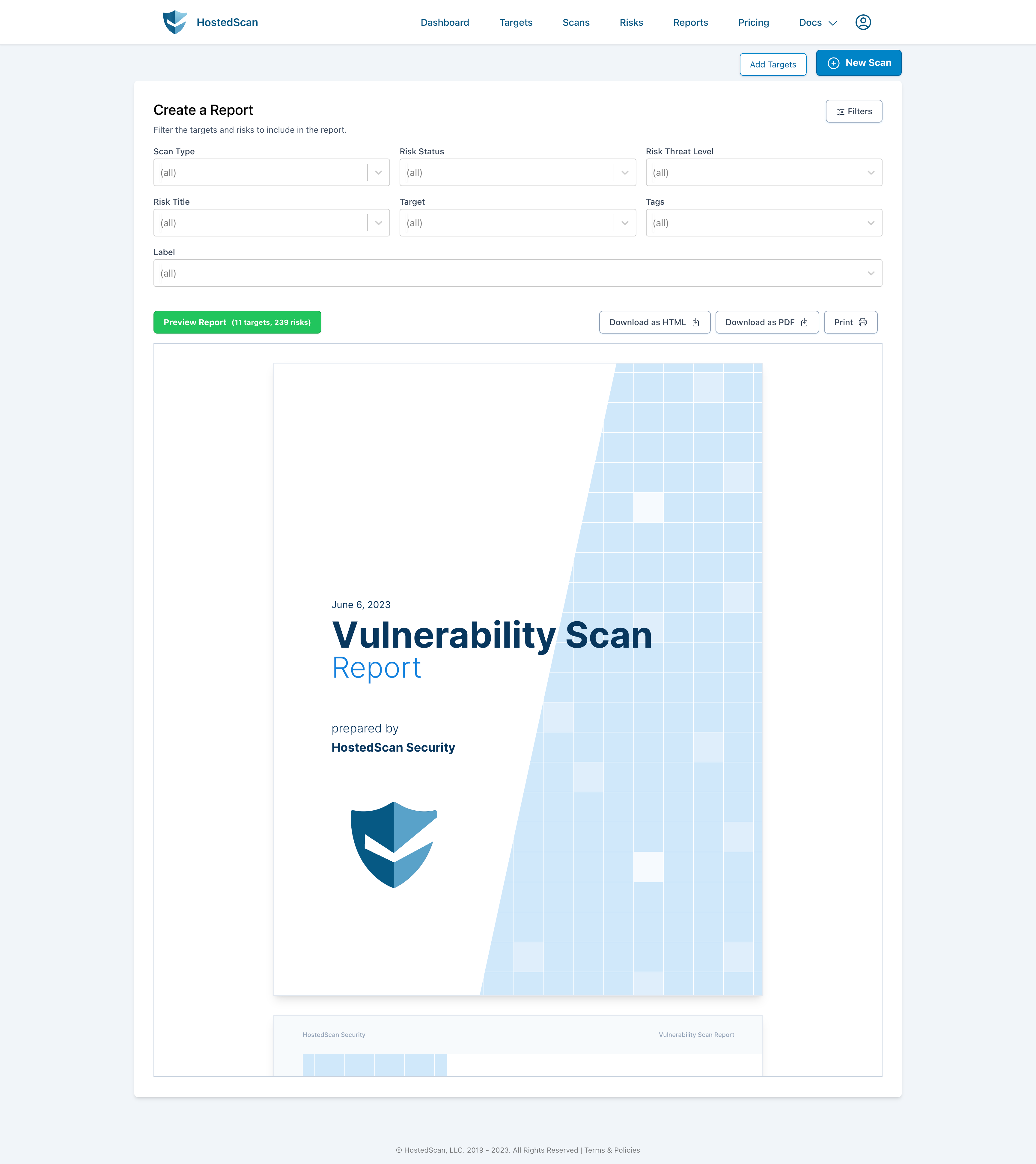This screenshot has height=1164, width=1036.
Task: Open the Label dropdown field
Action: (x=517, y=273)
